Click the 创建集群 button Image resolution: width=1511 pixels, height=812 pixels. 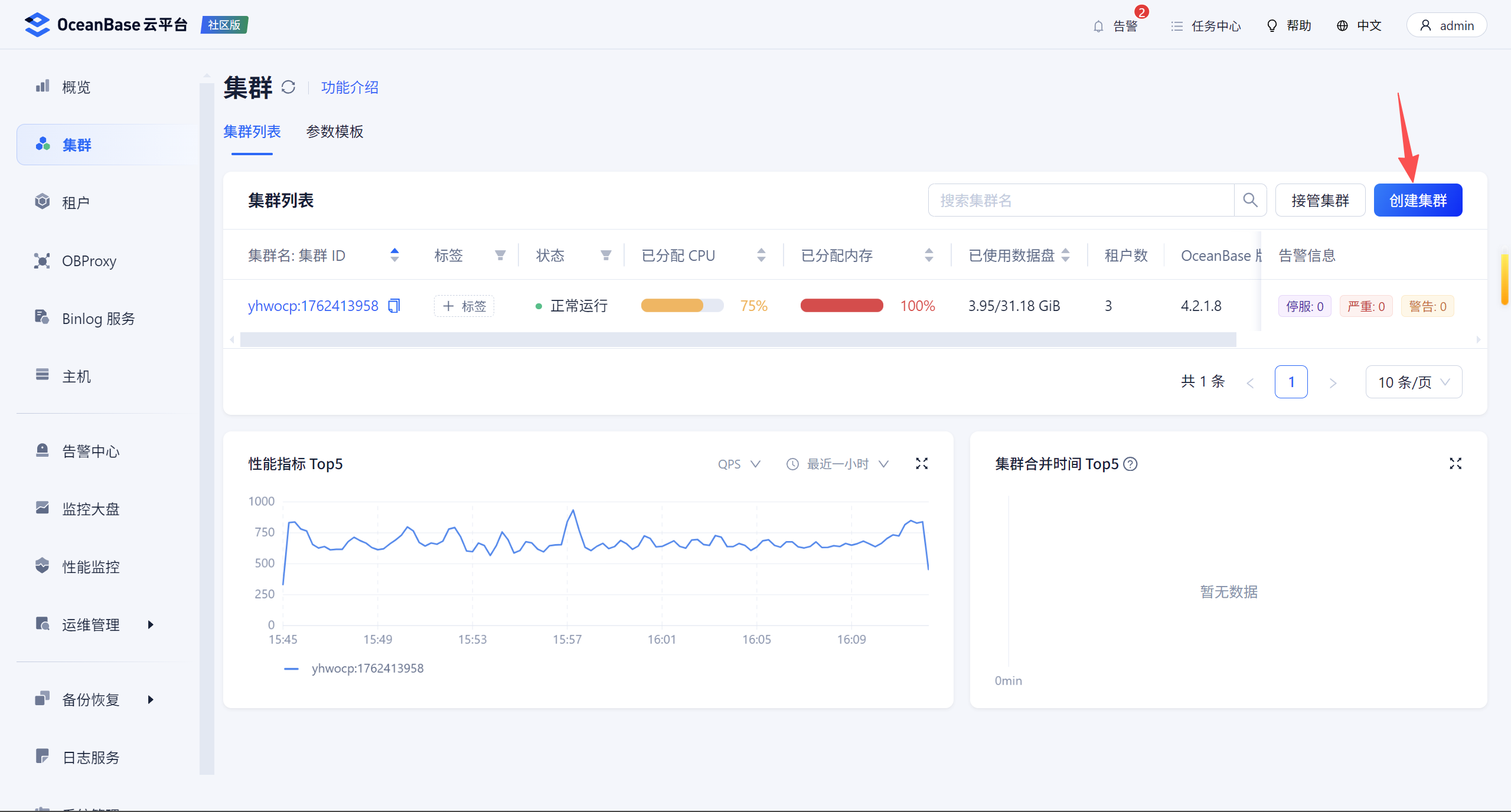pyautogui.click(x=1417, y=200)
